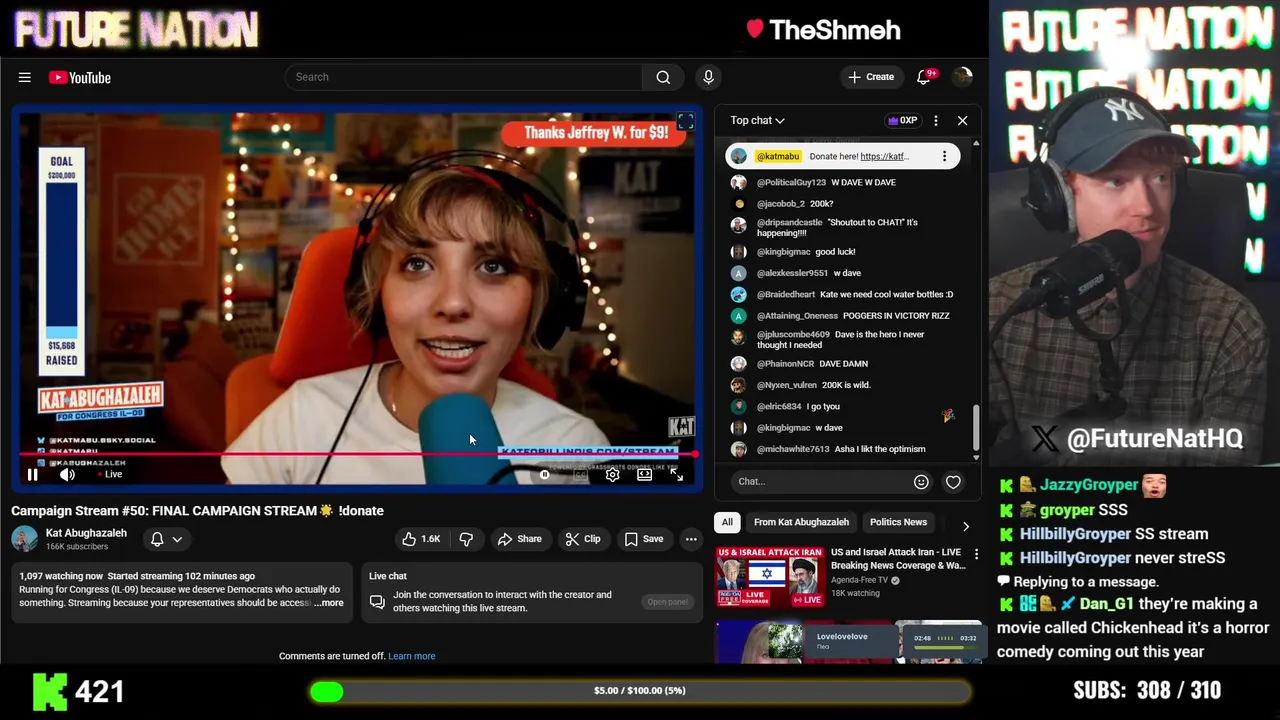Expand the description with ...more
Viewport: 1280px width, 720px height.
pyautogui.click(x=329, y=603)
